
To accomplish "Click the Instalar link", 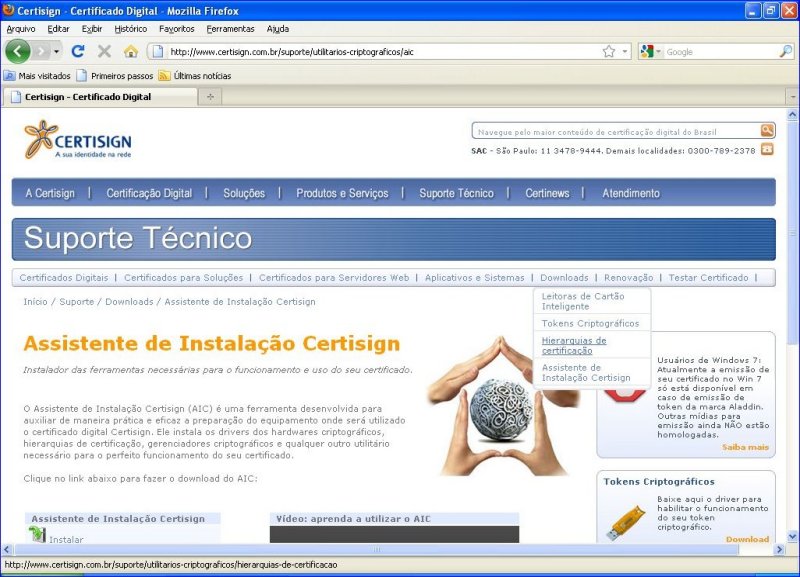I will pyautogui.click(x=66, y=539).
